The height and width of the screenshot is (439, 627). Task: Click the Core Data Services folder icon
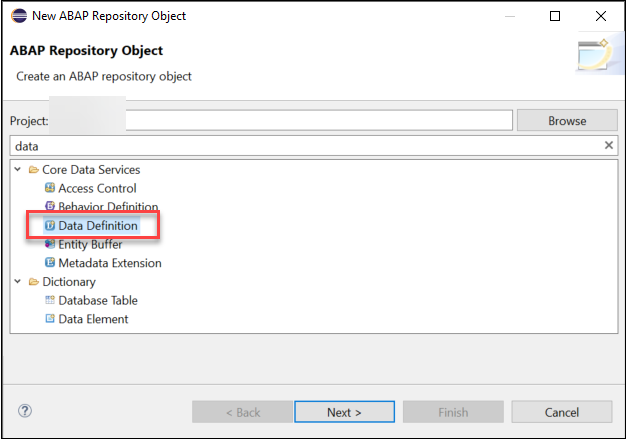click(x=34, y=170)
